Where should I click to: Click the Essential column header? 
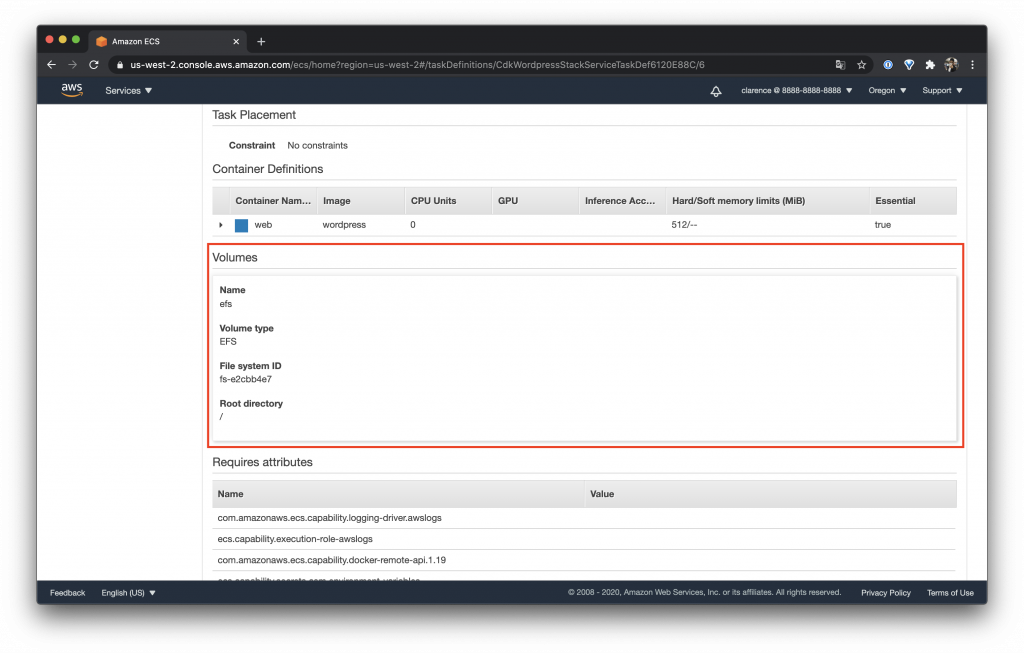point(913,201)
